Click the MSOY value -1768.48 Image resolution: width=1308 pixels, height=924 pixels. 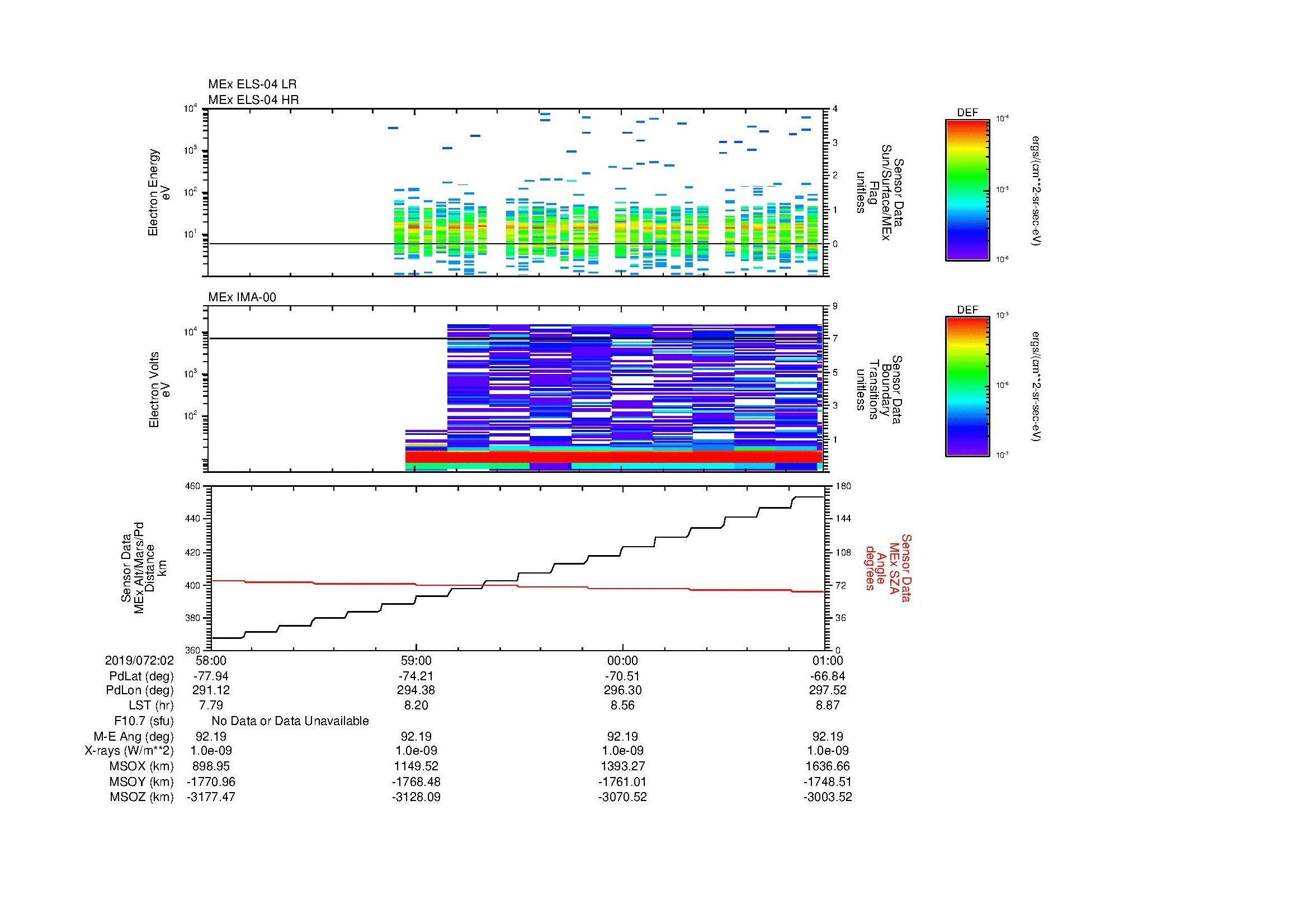tap(417, 781)
